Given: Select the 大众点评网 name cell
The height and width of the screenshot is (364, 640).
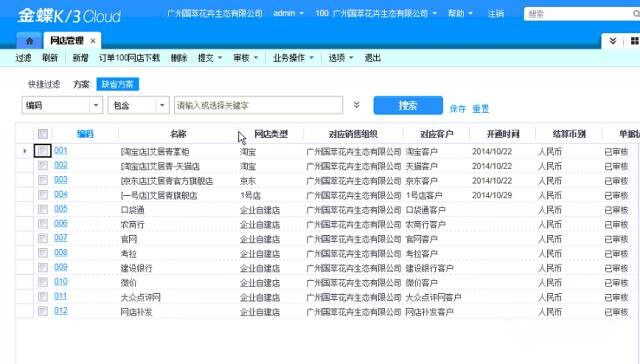Looking at the screenshot, I should tap(140, 297).
